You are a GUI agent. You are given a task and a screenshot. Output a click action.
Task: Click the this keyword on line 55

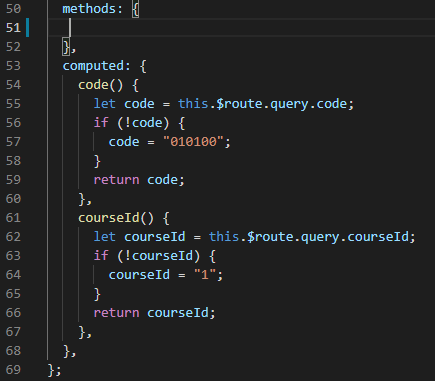(x=193, y=104)
